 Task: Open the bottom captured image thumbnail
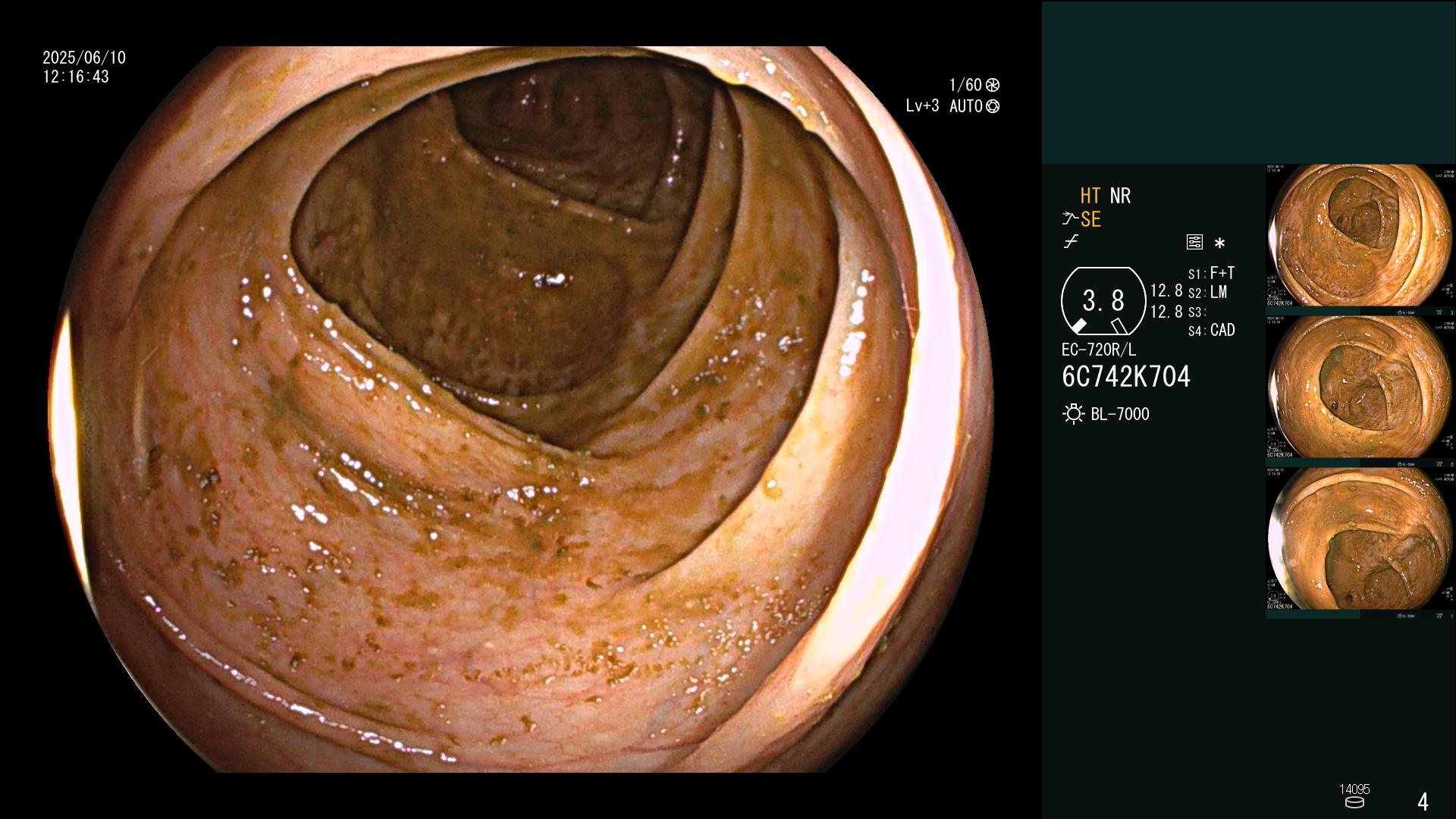(1360, 543)
